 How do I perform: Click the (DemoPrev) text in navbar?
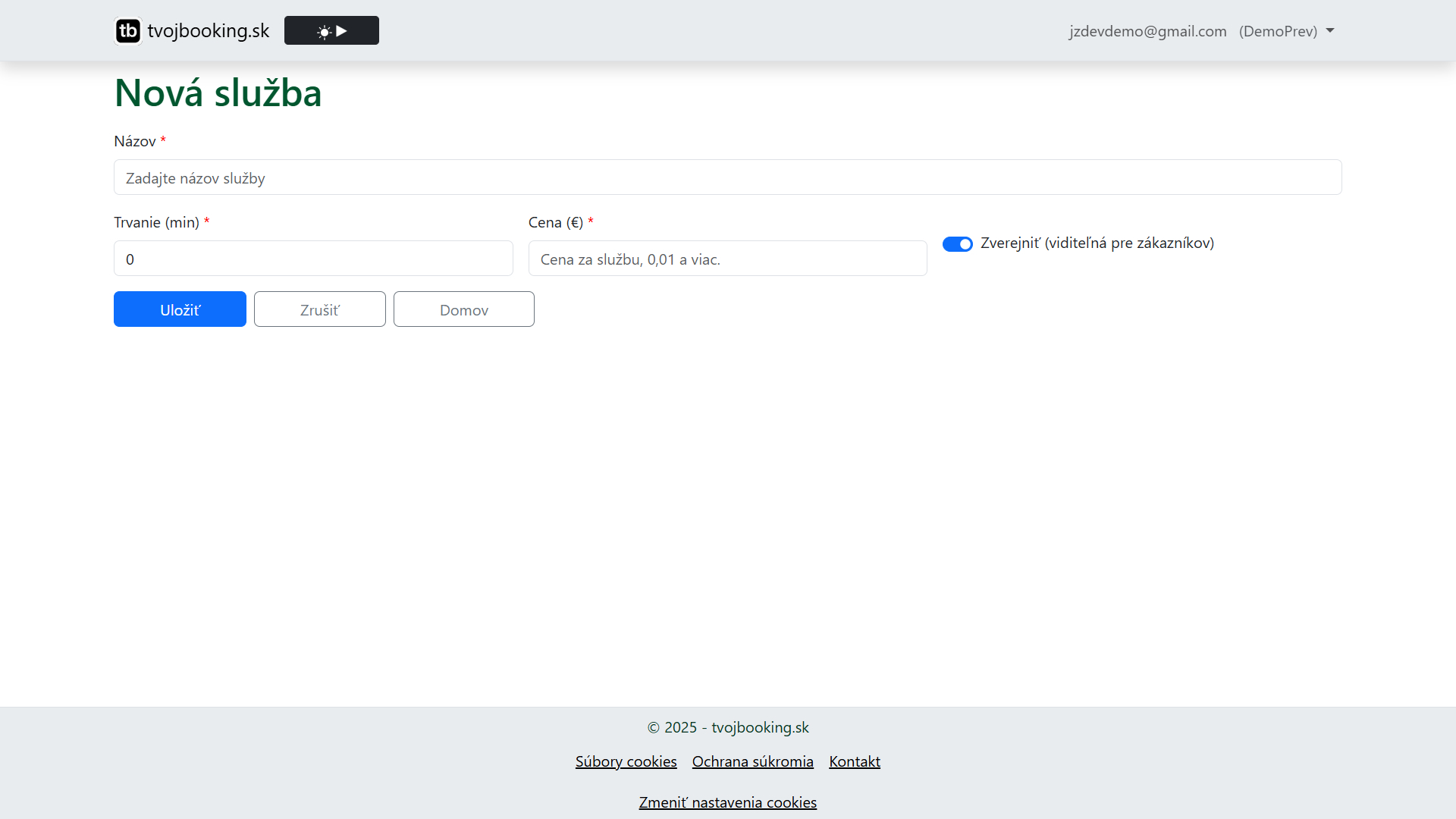(1278, 31)
